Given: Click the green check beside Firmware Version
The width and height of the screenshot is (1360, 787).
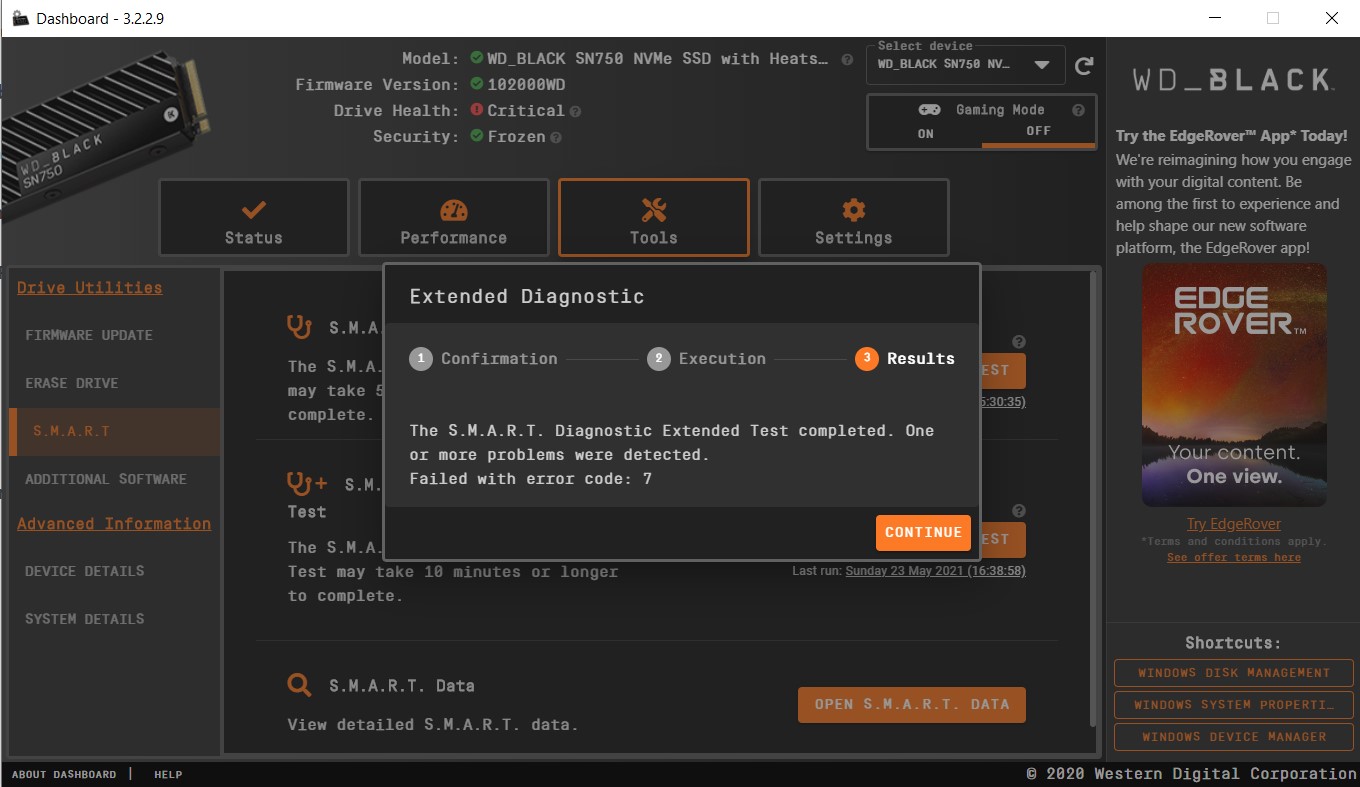Looking at the screenshot, I should click(x=477, y=84).
